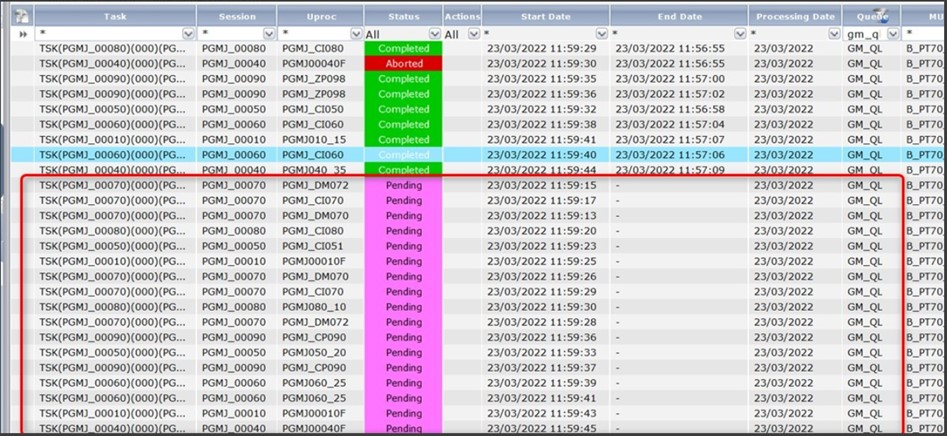
Task: Click start date 23/03/2022 11:59:44
Action: 542,170
